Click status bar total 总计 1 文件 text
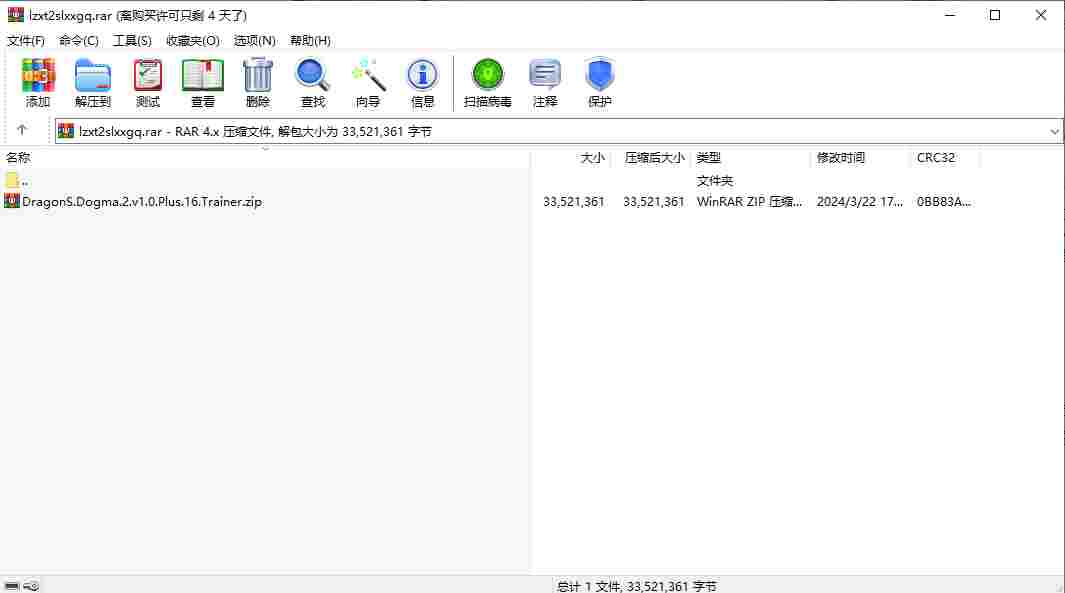The width and height of the screenshot is (1065, 593). pyautogui.click(x=636, y=586)
